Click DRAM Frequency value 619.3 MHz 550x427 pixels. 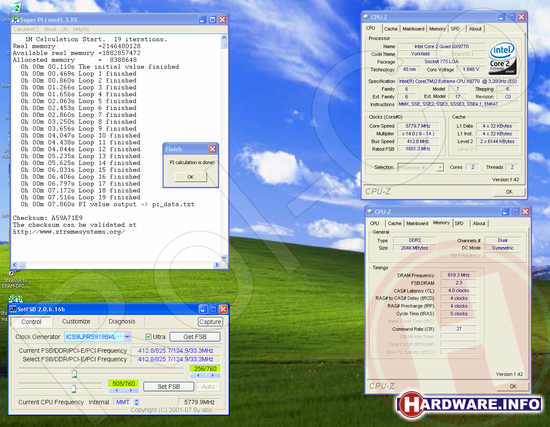point(458,275)
